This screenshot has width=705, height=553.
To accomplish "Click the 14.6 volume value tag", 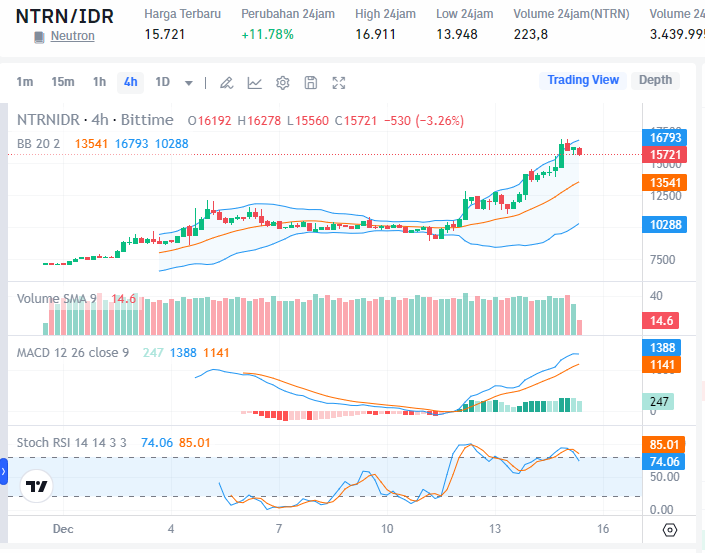I will pyautogui.click(x=660, y=321).
